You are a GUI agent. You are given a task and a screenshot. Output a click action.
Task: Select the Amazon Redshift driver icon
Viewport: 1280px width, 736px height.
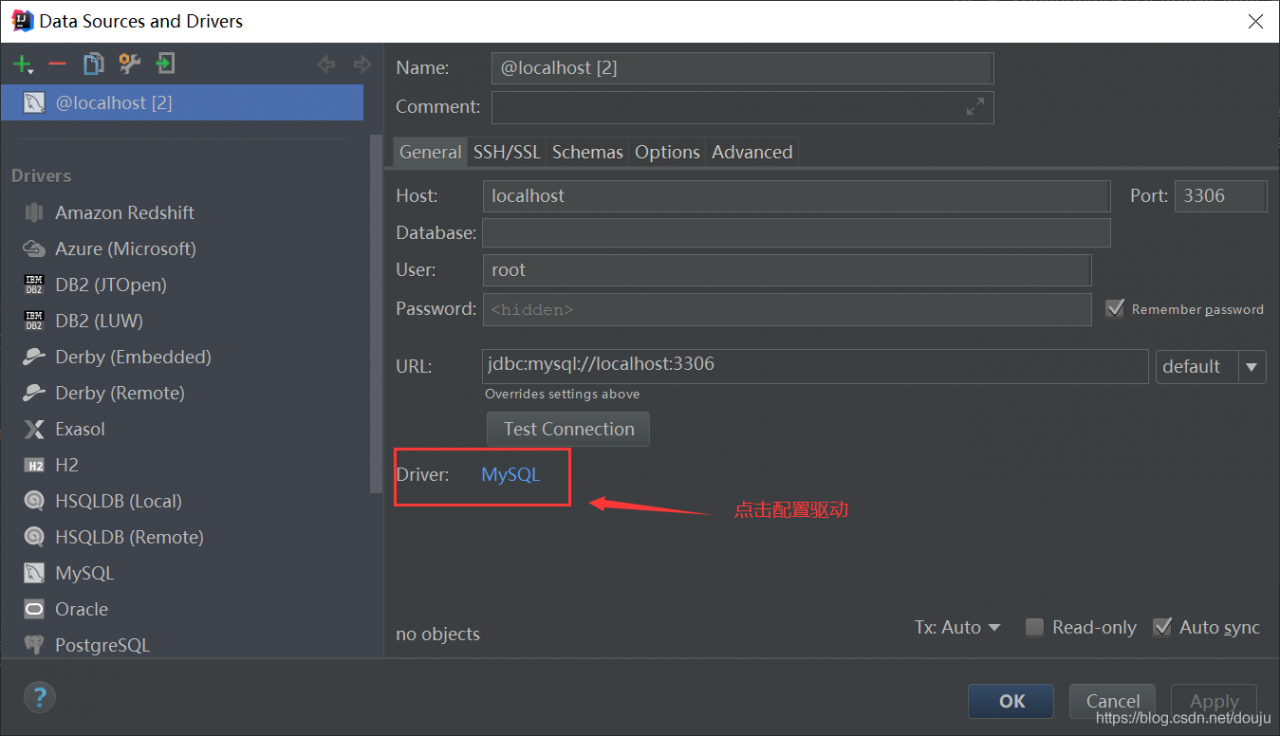(x=34, y=213)
